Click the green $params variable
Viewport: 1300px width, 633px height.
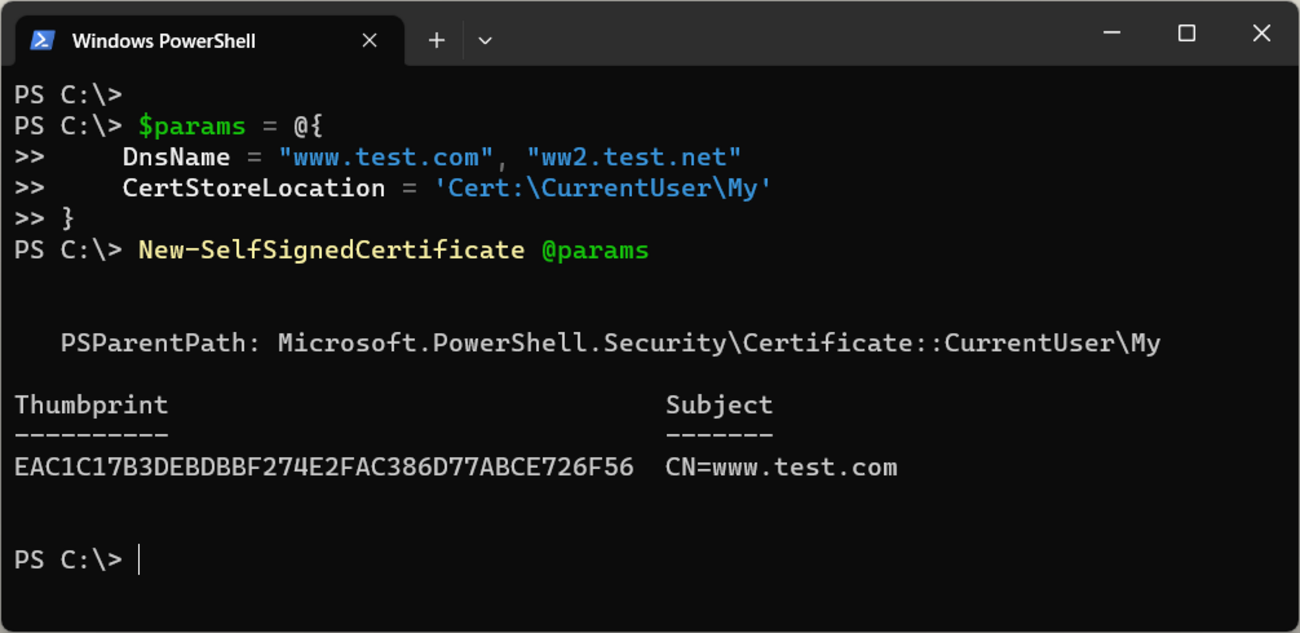click(191, 126)
